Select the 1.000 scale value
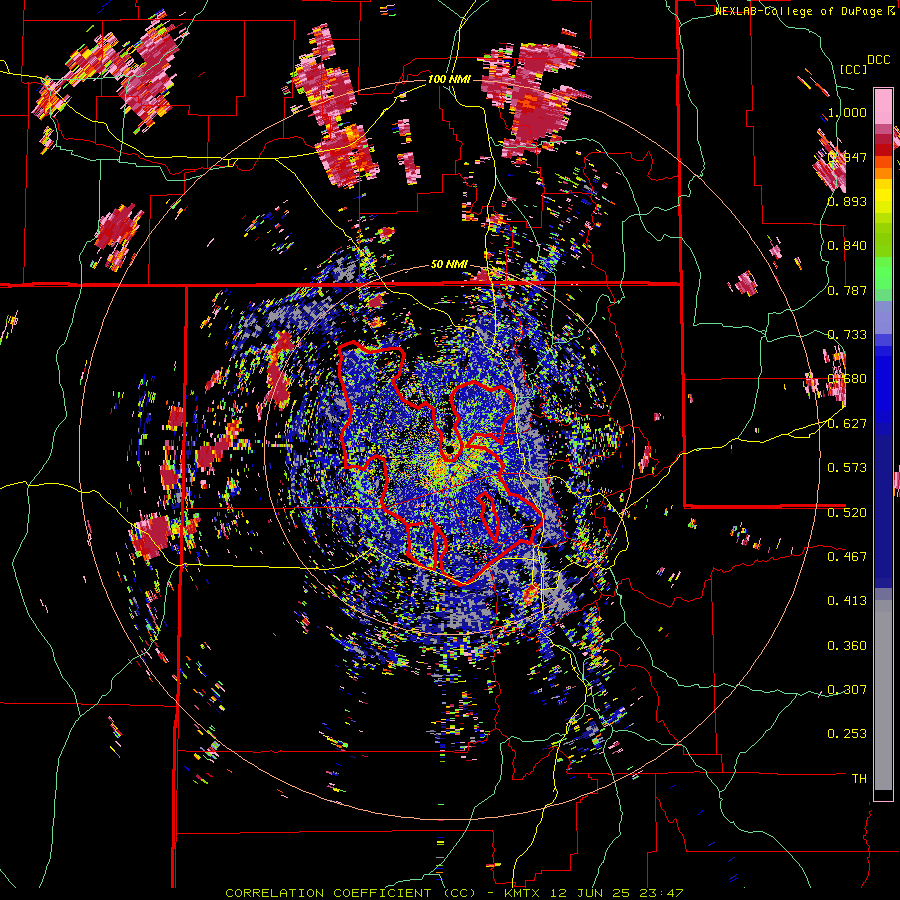 847,112
